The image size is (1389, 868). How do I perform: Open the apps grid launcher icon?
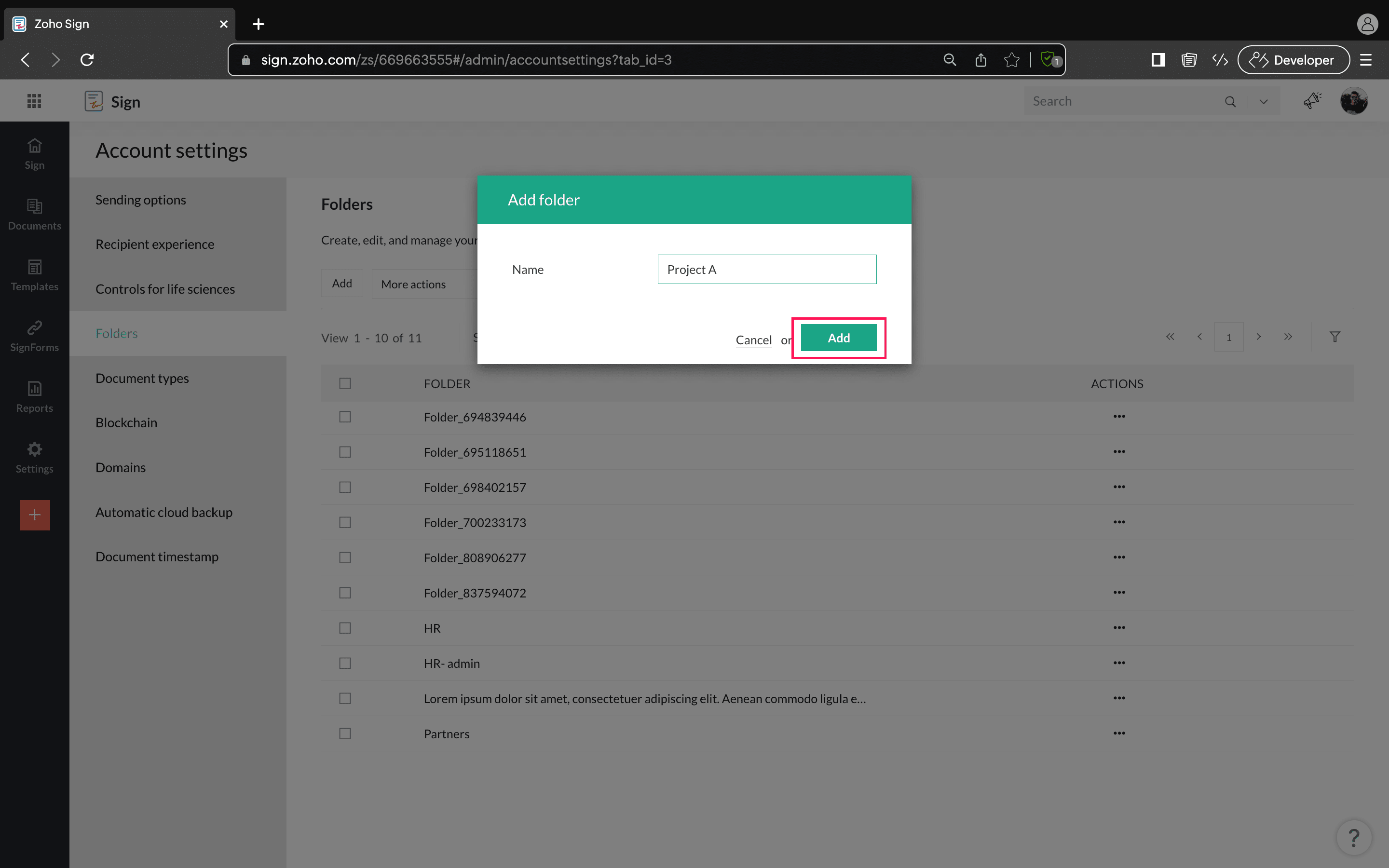(x=34, y=101)
